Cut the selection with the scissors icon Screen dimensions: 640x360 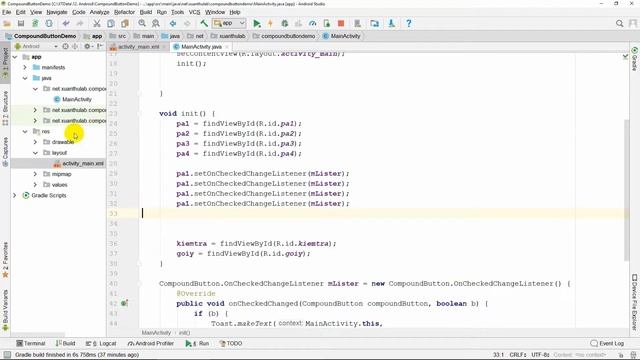tap(97, 23)
